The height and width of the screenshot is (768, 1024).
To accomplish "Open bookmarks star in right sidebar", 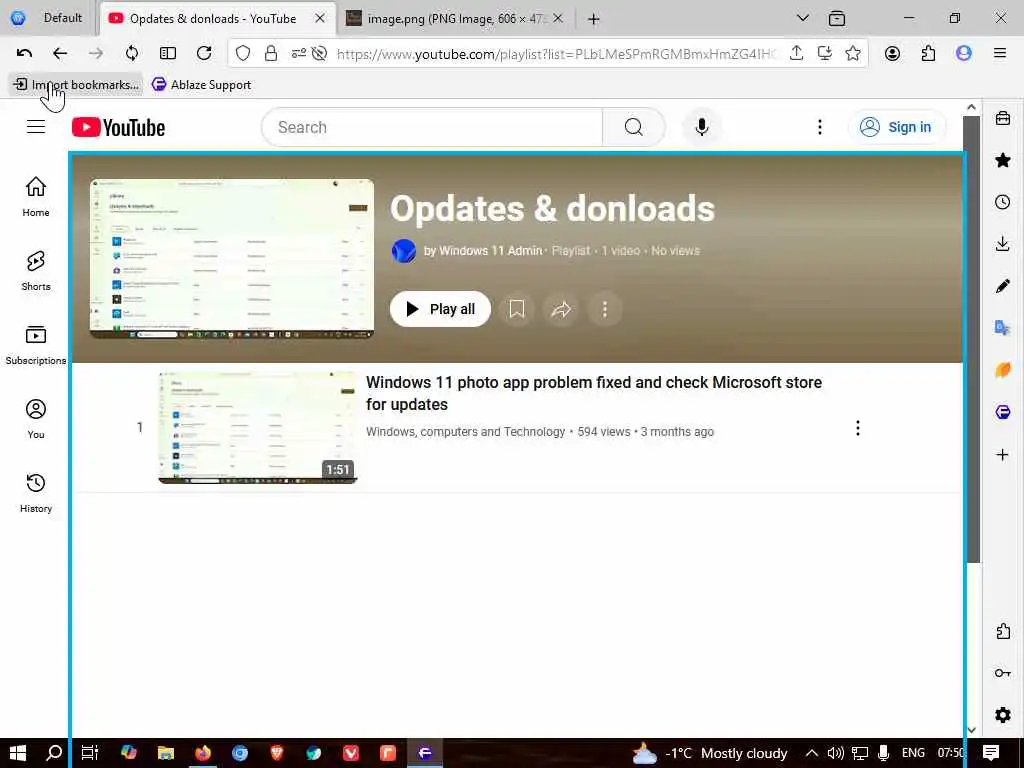I will click(x=1003, y=160).
